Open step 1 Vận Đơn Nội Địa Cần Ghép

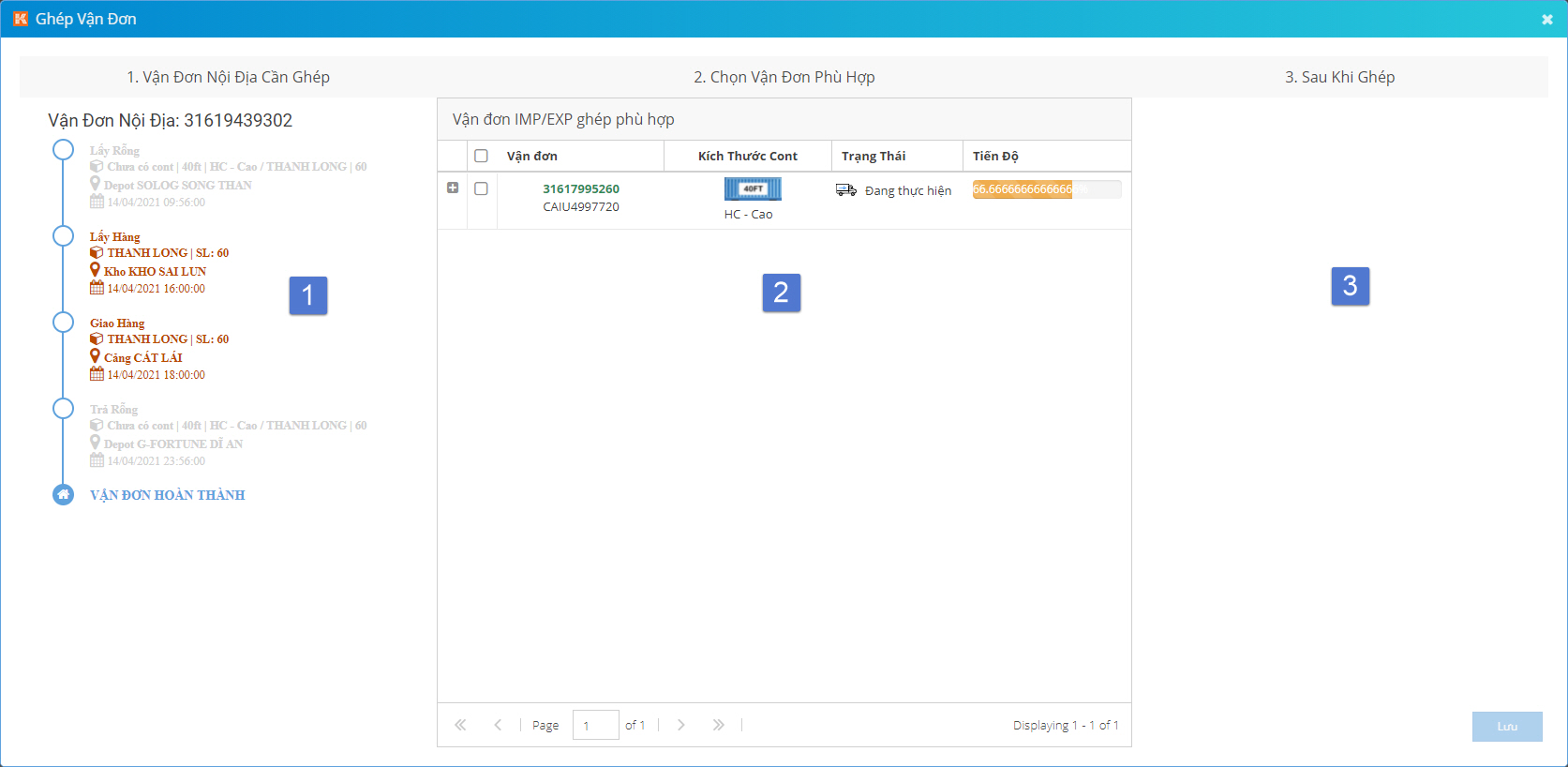click(228, 77)
